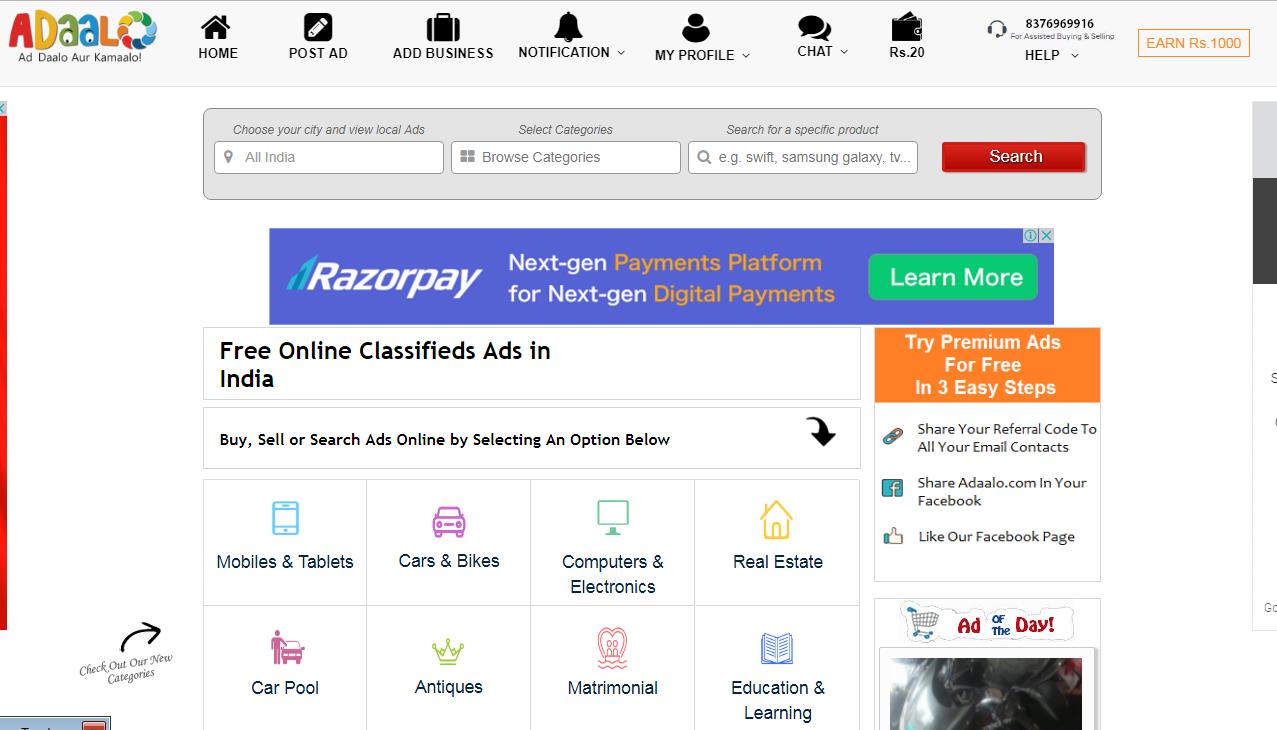Open the MY PROFILE menu label
This screenshot has width=1277, height=730.
[695, 55]
